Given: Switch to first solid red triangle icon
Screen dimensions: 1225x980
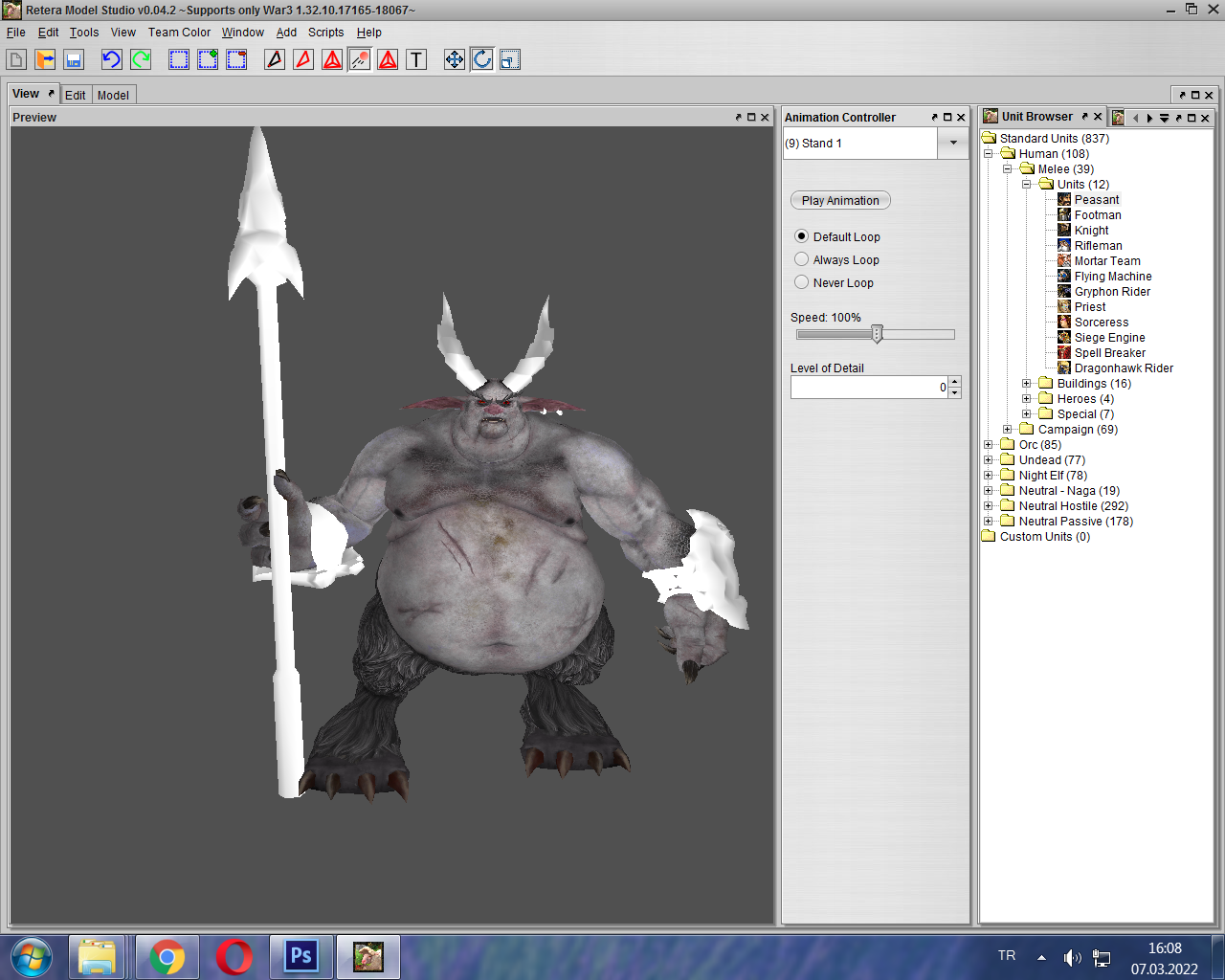Looking at the screenshot, I should point(332,59).
